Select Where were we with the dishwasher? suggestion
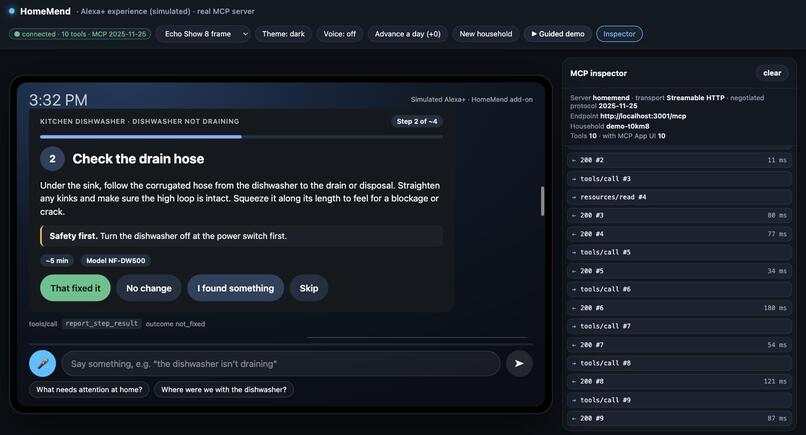The image size is (806, 435). [224, 389]
